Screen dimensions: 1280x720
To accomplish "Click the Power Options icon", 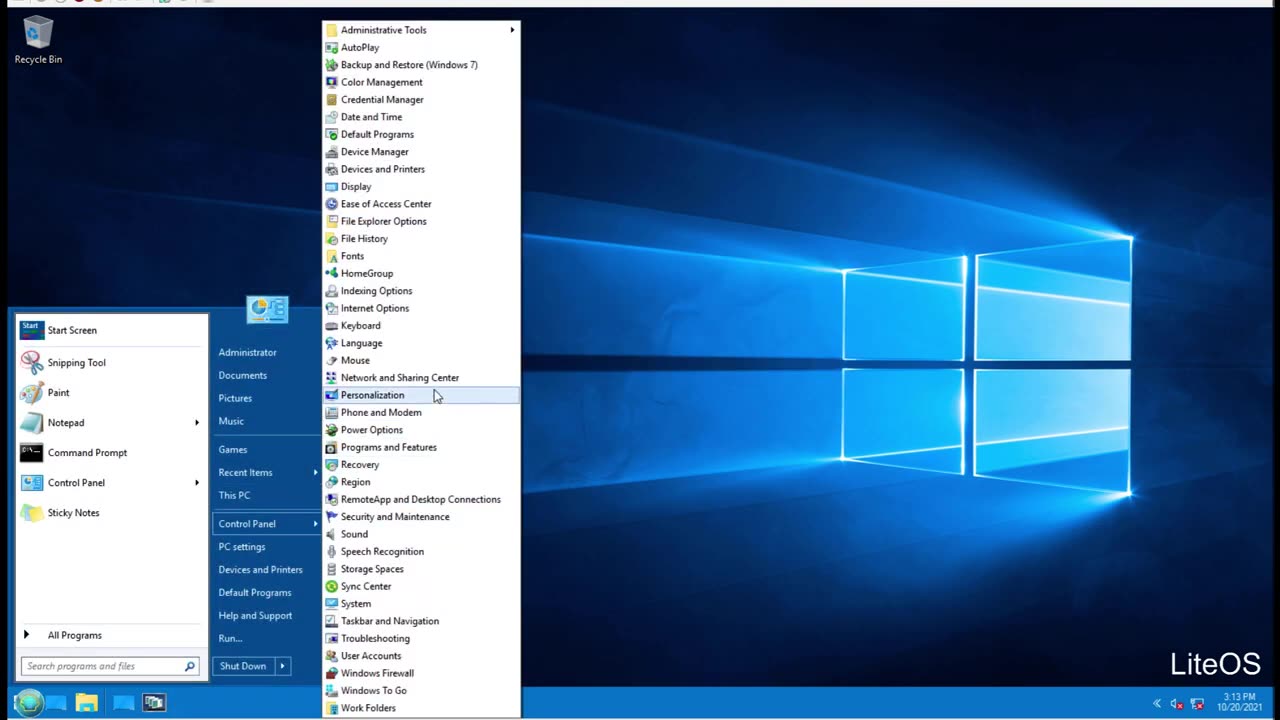I will (332, 430).
